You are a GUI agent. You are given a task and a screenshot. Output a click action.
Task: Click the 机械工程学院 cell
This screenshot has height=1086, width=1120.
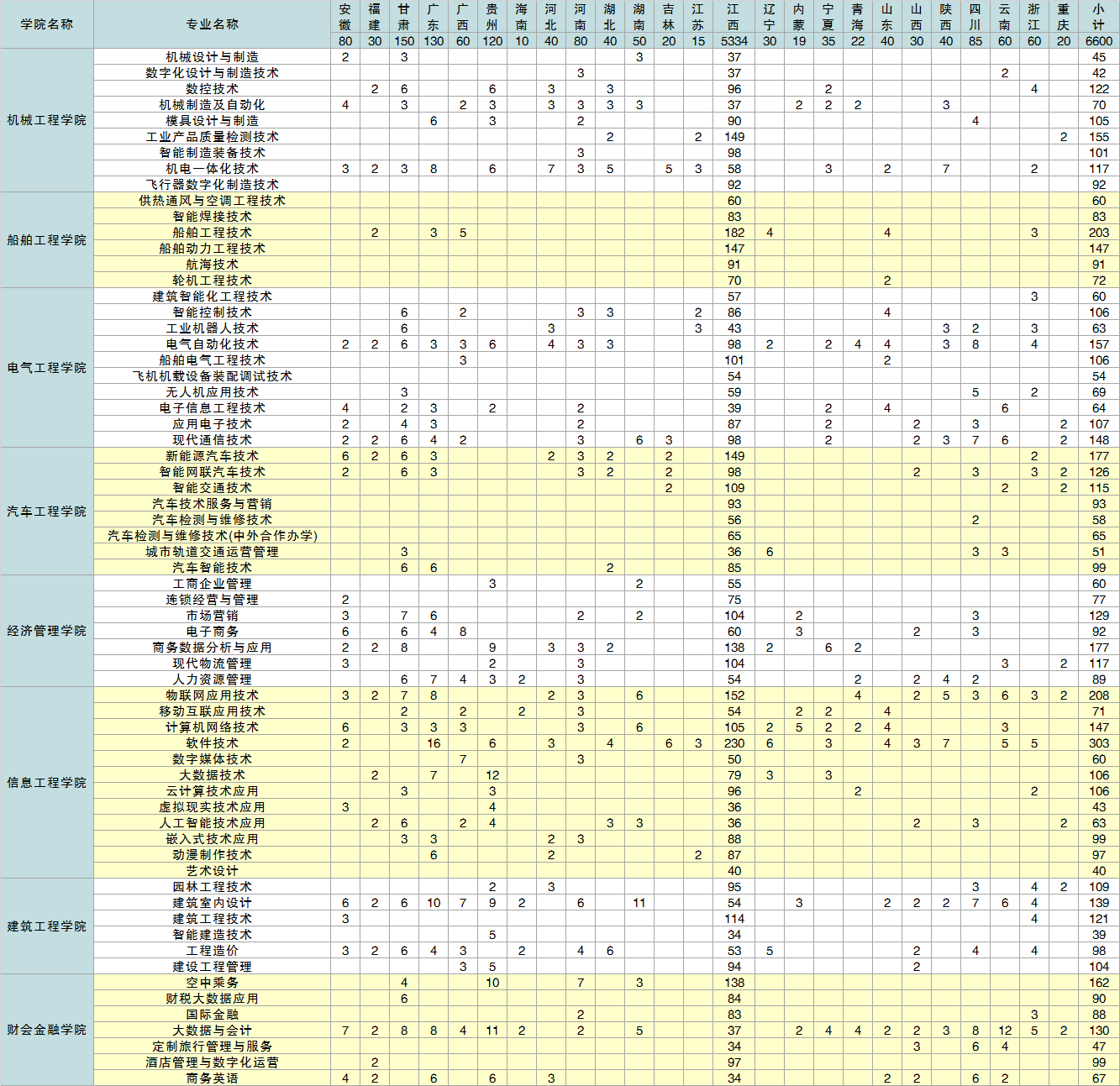pyautogui.click(x=47, y=120)
